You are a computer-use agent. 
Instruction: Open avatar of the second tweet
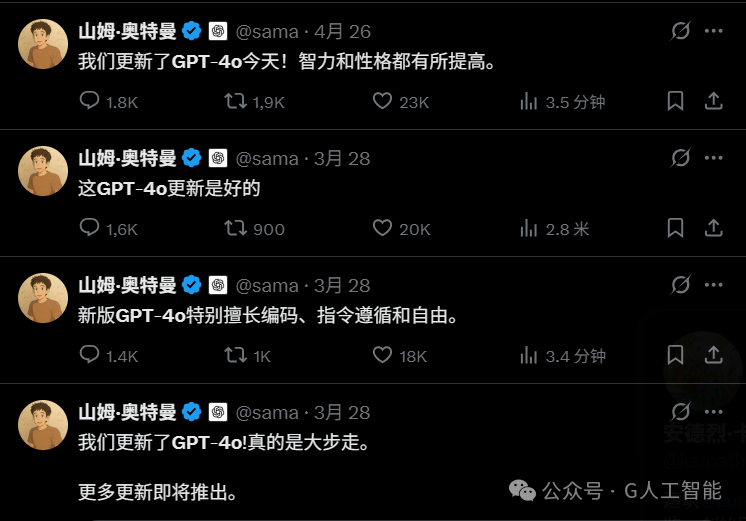click(x=43, y=171)
